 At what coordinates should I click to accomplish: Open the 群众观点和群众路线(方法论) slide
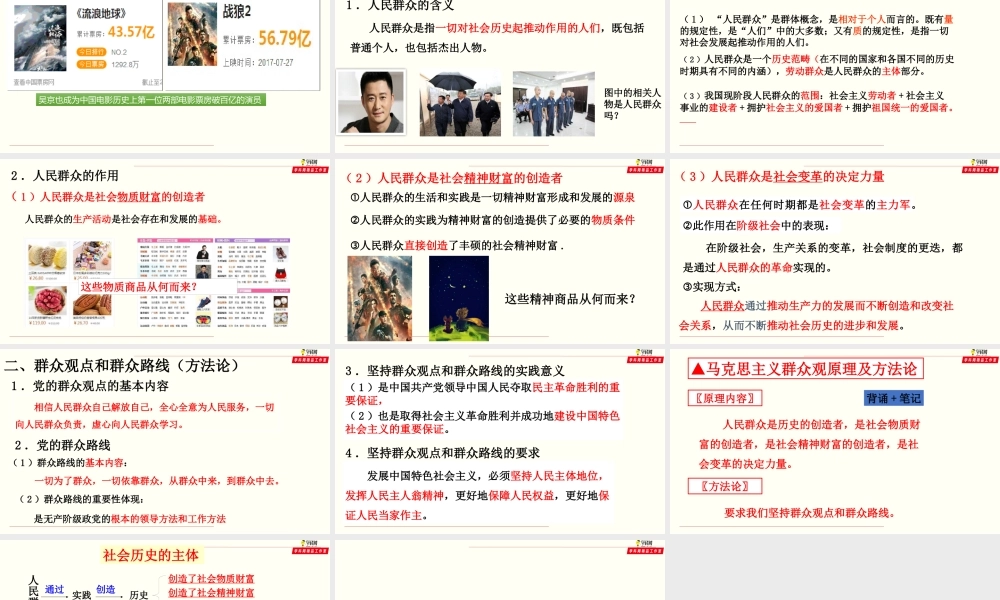[165, 440]
